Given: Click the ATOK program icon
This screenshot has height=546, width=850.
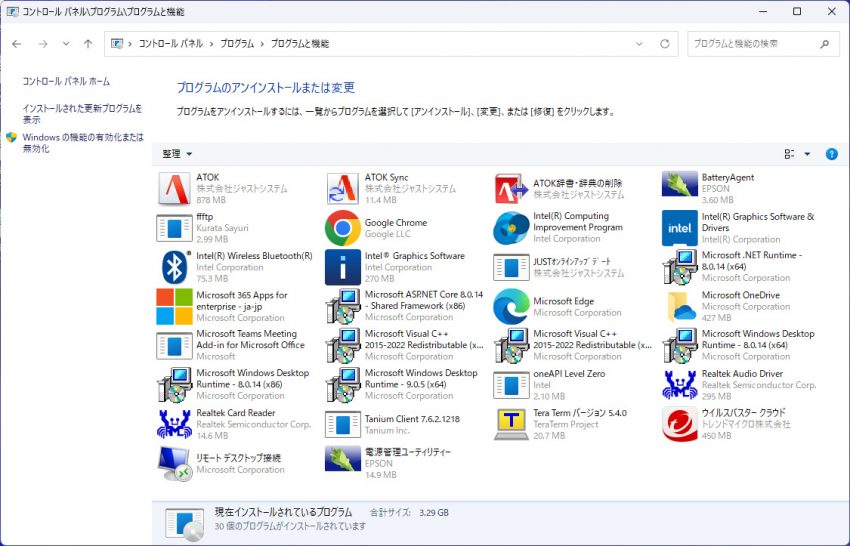Looking at the screenshot, I should 174,188.
